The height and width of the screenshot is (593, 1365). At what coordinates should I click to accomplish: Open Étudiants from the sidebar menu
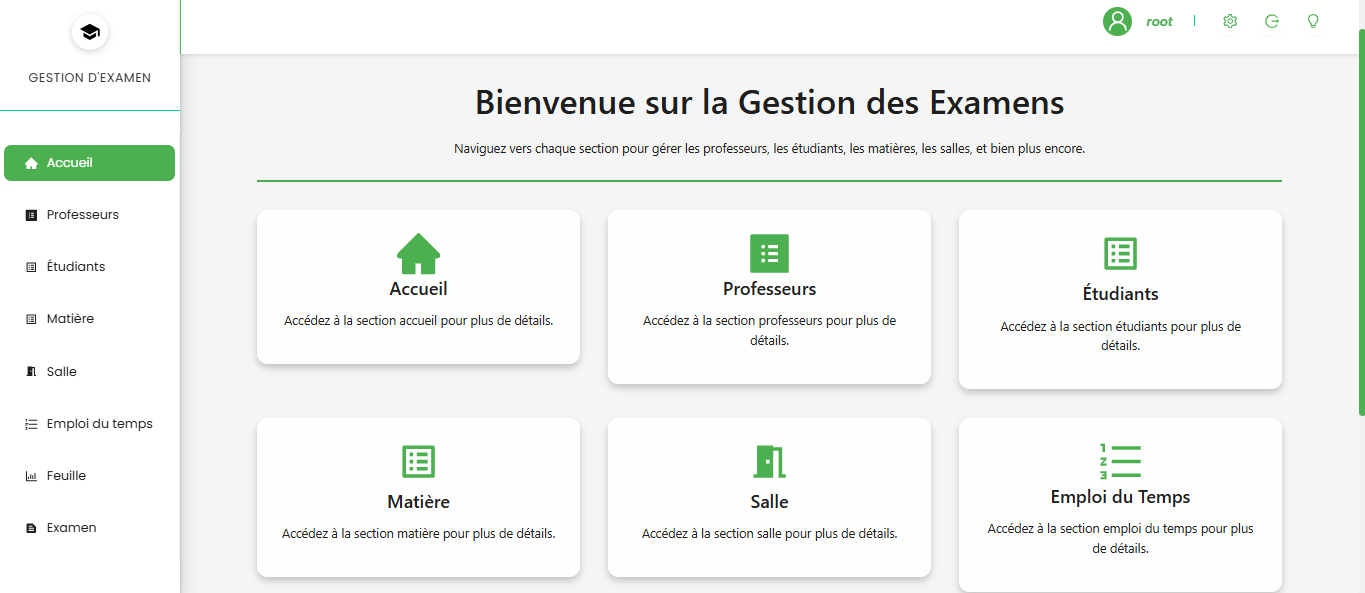(89, 267)
